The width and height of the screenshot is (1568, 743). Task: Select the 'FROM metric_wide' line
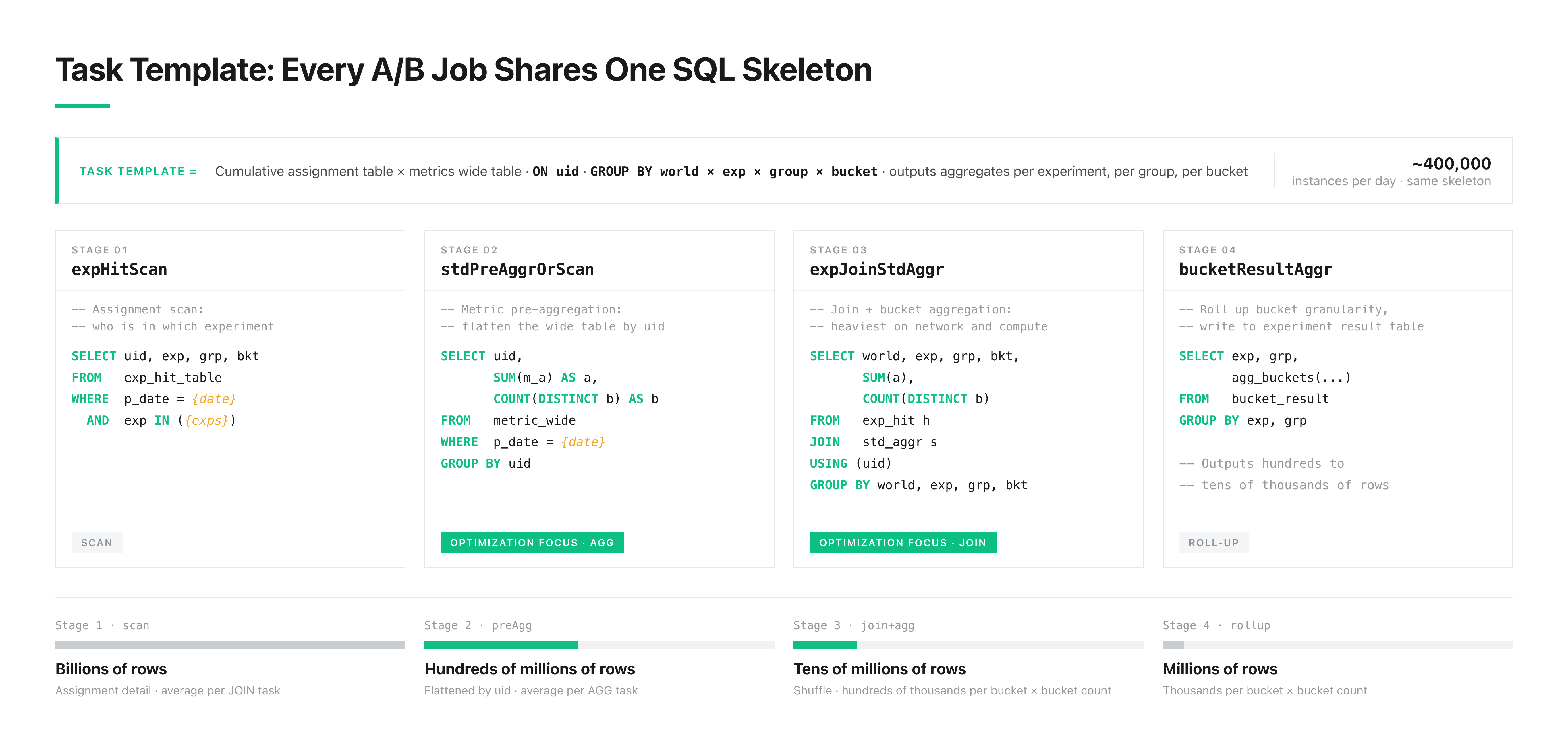tap(508, 420)
